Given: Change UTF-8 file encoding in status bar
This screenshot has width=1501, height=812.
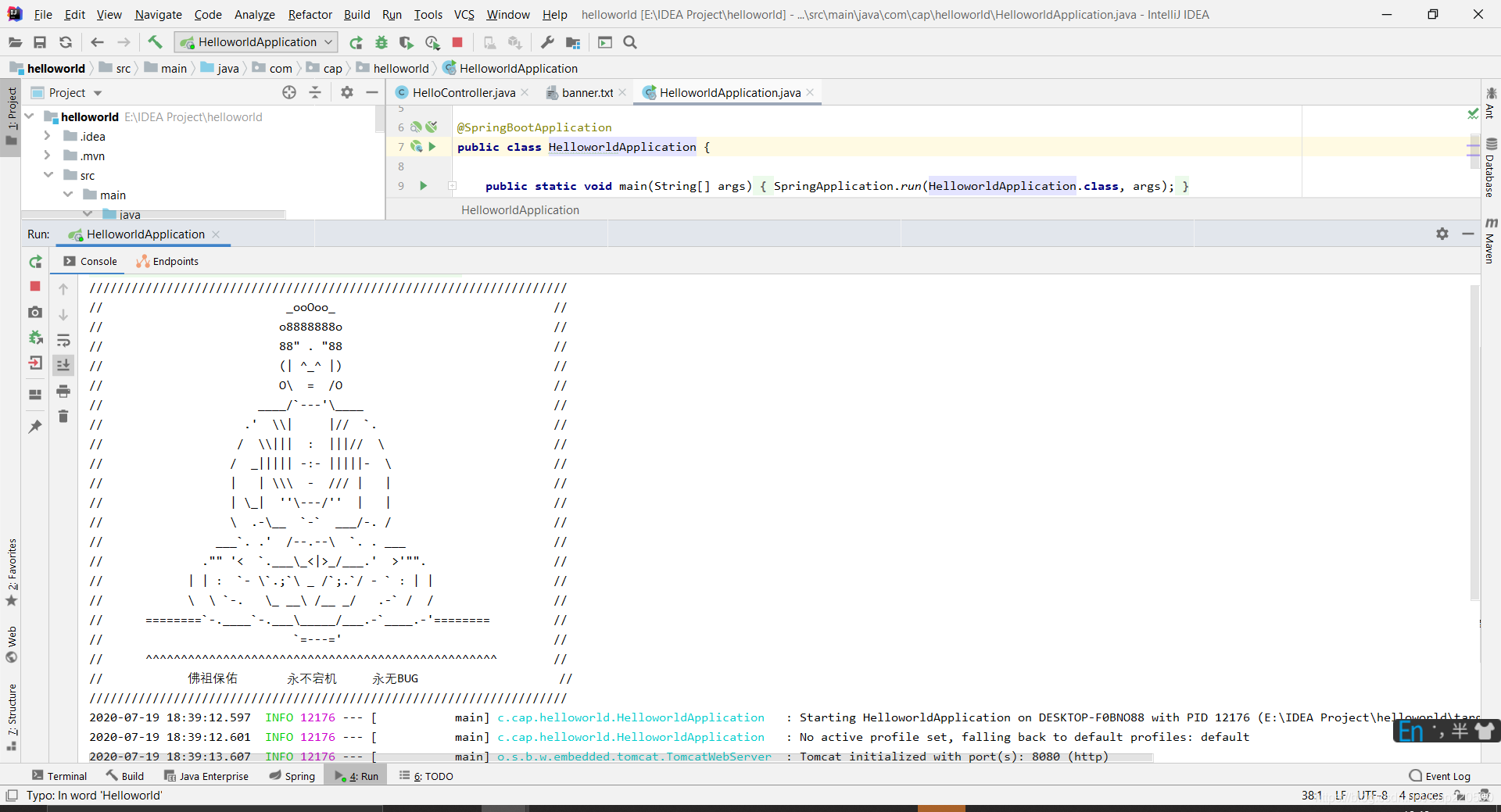Looking at the screenshot, I should click(x=1372, y=796).
